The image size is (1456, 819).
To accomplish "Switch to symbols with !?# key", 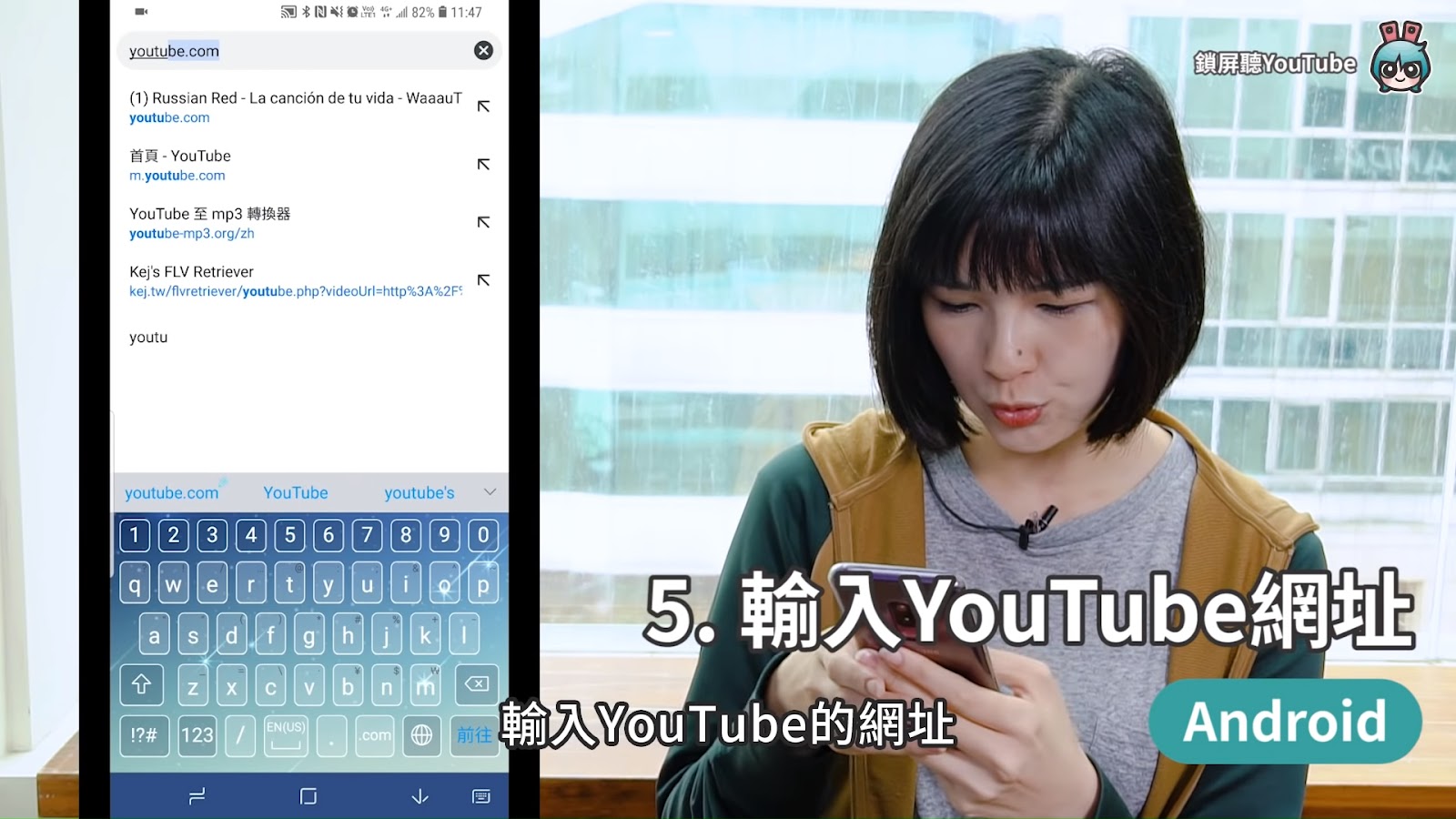I will tap(144, 735).
